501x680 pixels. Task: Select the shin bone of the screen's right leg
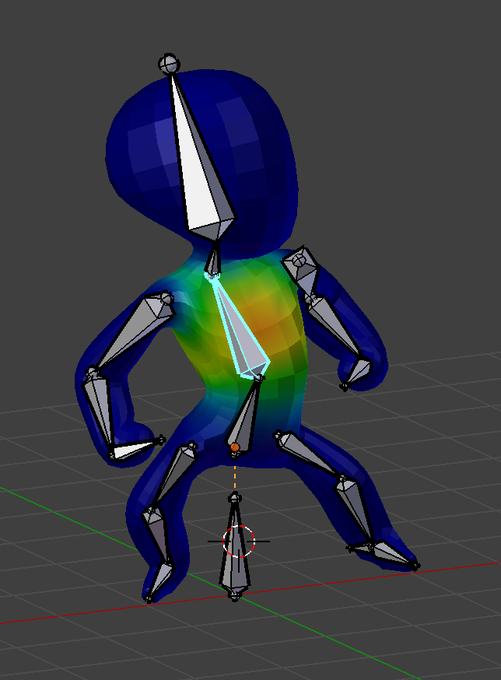pos(355,510)
